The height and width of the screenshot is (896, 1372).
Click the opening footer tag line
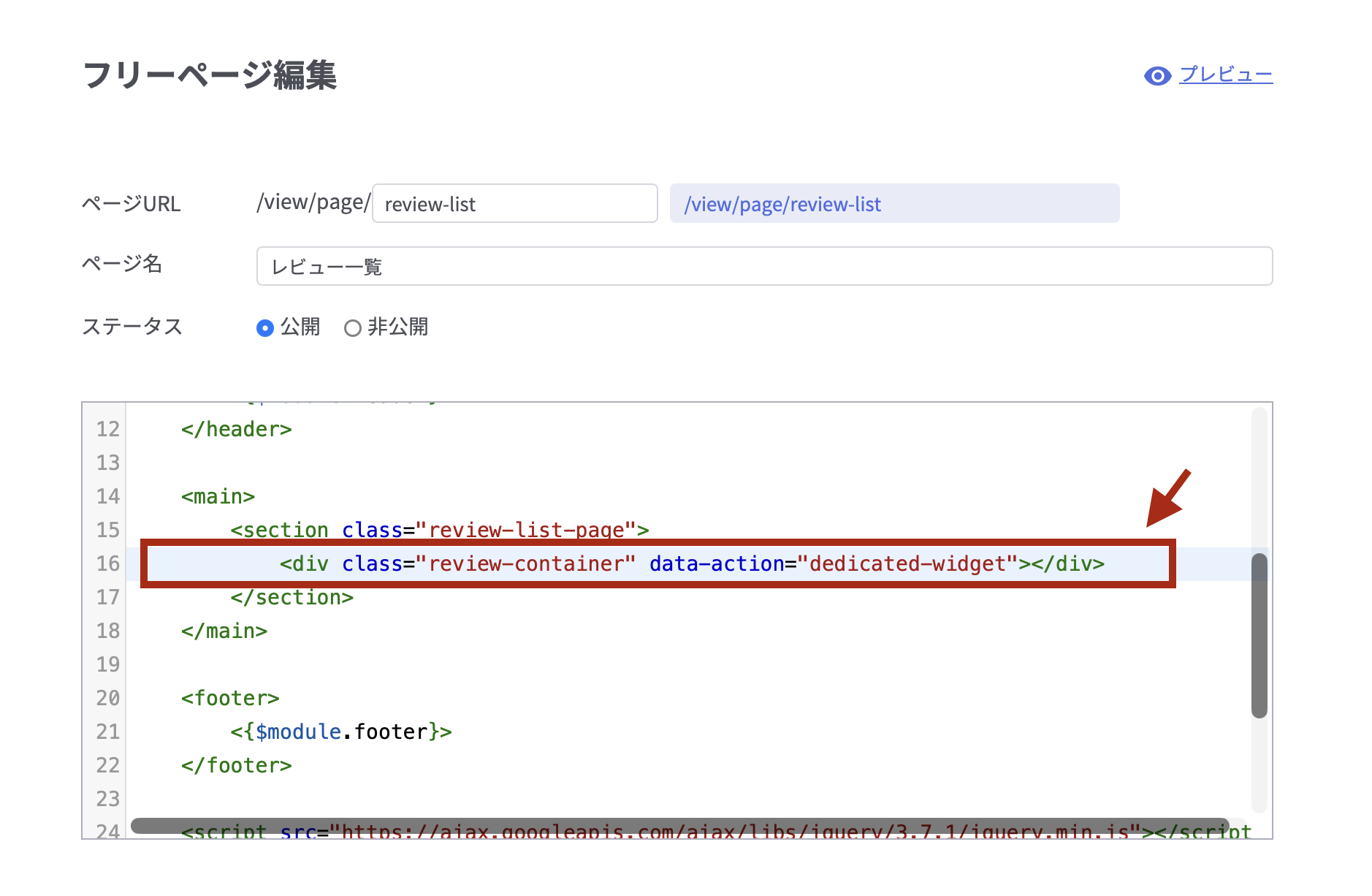[230, 699]
